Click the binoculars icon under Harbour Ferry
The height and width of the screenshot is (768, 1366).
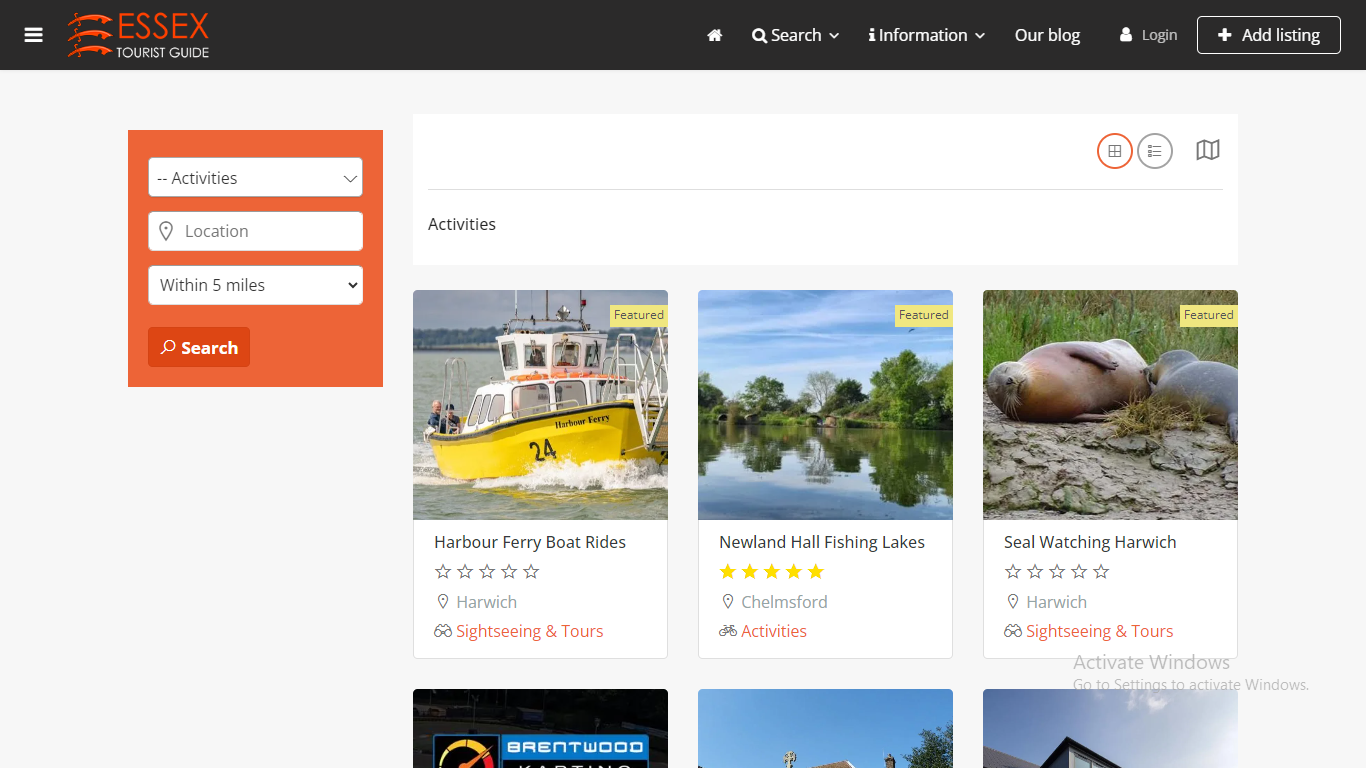click(443, 631)
